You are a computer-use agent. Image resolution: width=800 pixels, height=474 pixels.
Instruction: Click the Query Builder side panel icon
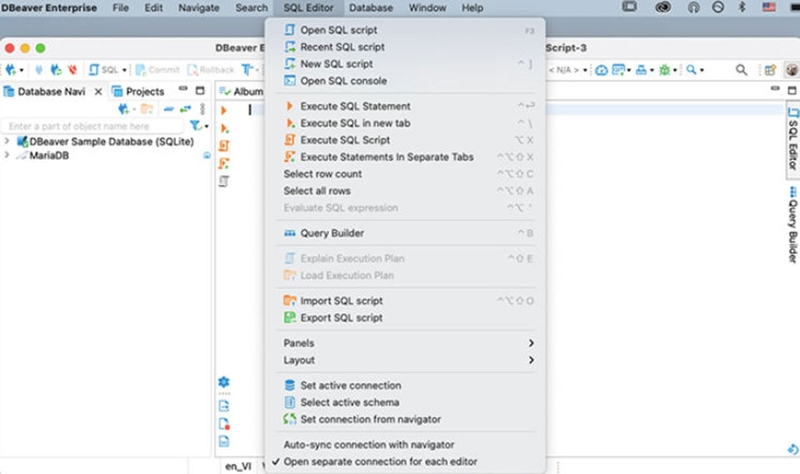click(792, 224)
